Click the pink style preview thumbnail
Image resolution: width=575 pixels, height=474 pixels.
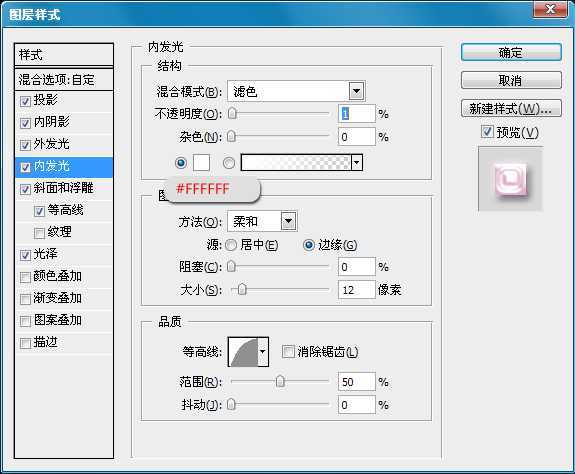(510, 179)
